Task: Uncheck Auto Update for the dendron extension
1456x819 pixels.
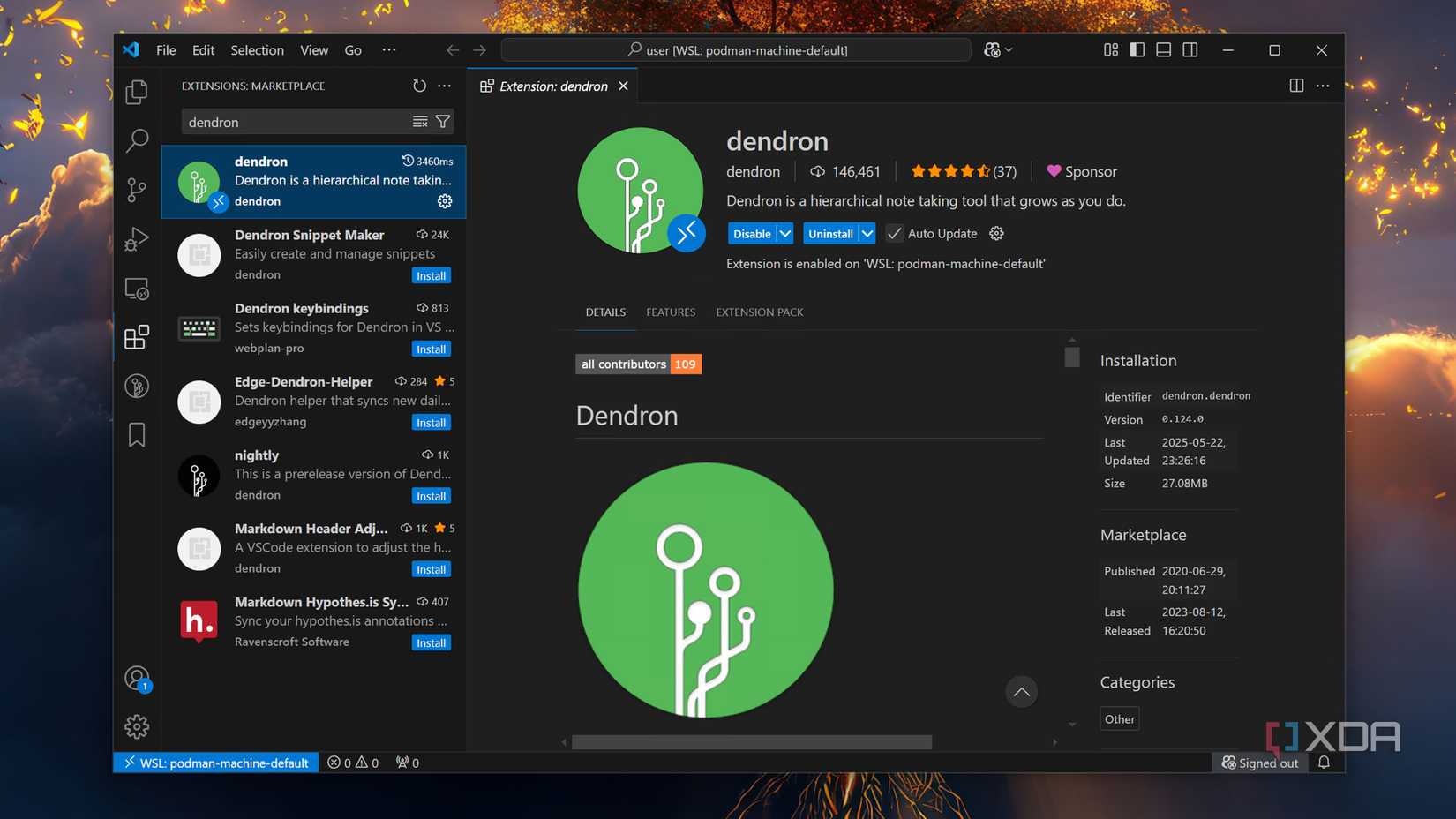Action: 894,233
